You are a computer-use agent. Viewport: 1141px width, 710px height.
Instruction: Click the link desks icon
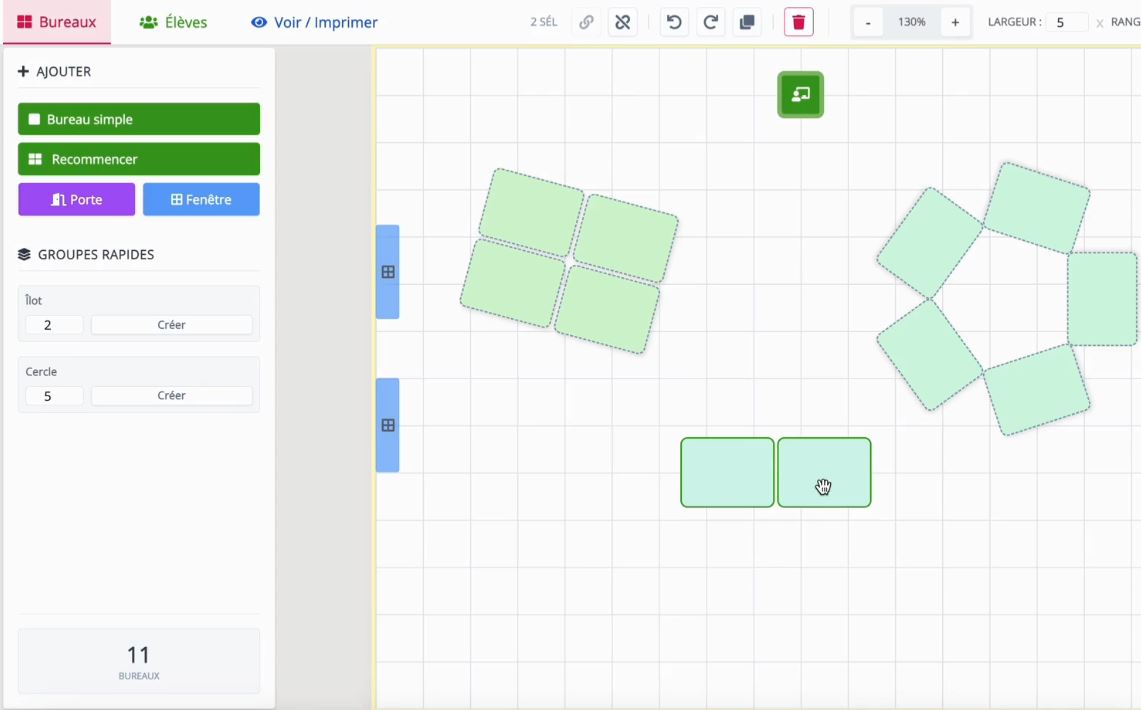coord(587,22)
